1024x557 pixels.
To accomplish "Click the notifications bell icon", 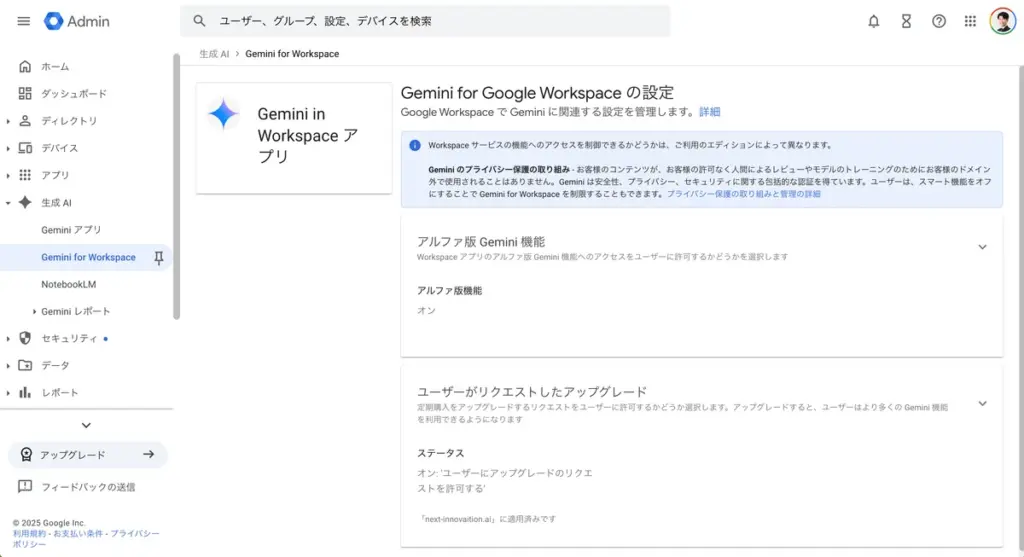I will (873, 21).
